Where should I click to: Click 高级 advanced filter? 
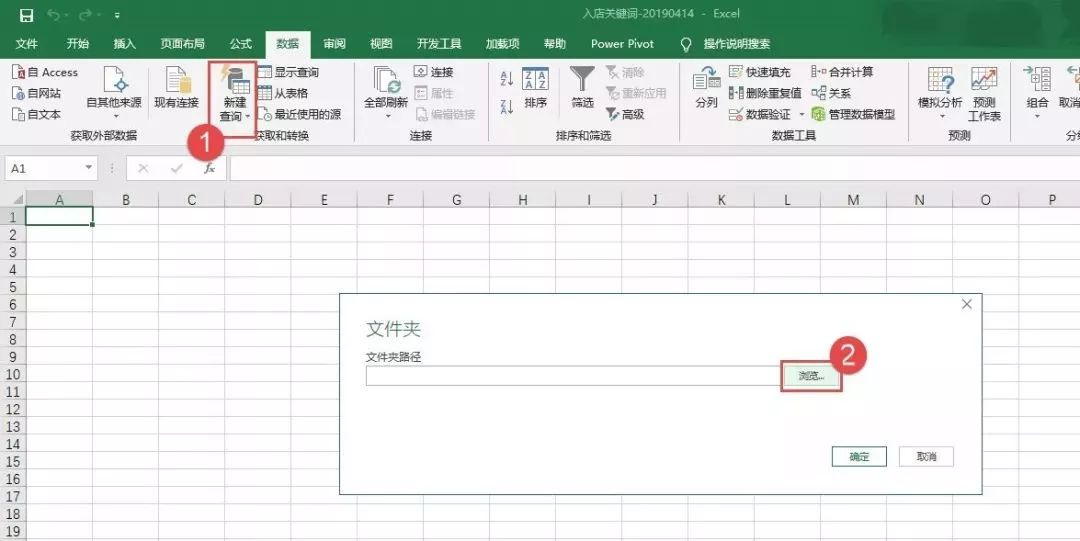(625, 114)
